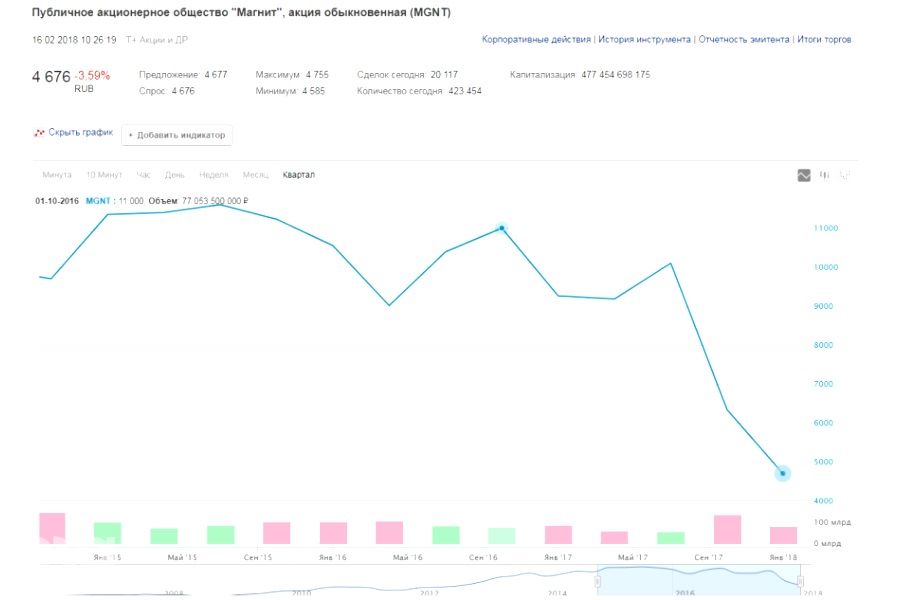Open the Добавить индикатор dropdown
This screenshot has width=900, height=600.
pos(177,135)
